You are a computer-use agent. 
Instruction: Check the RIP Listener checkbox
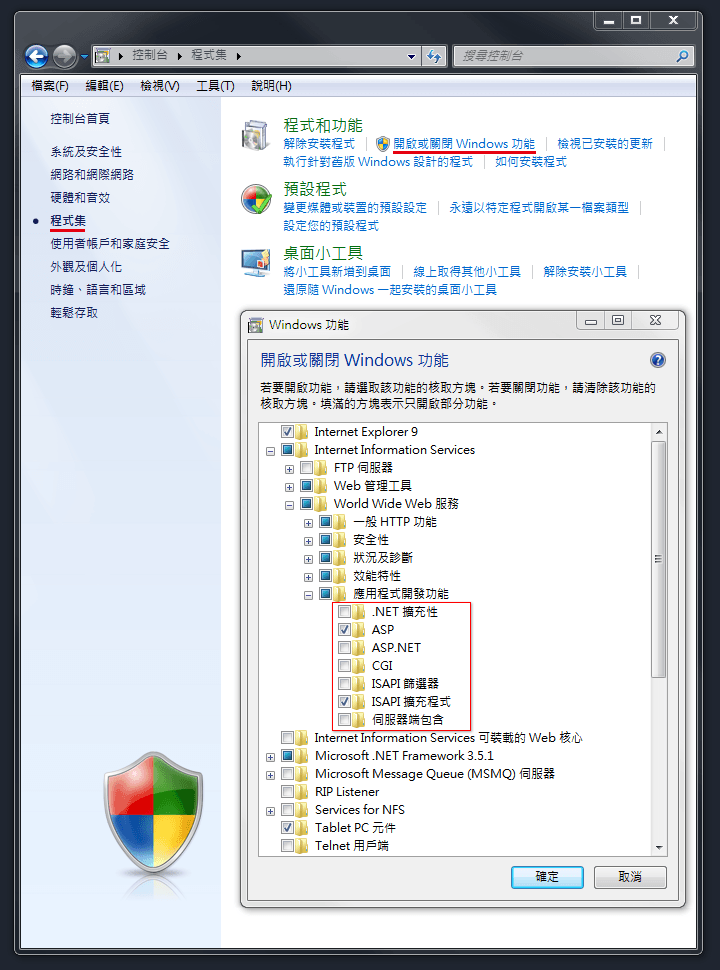(x=287, y=792)
